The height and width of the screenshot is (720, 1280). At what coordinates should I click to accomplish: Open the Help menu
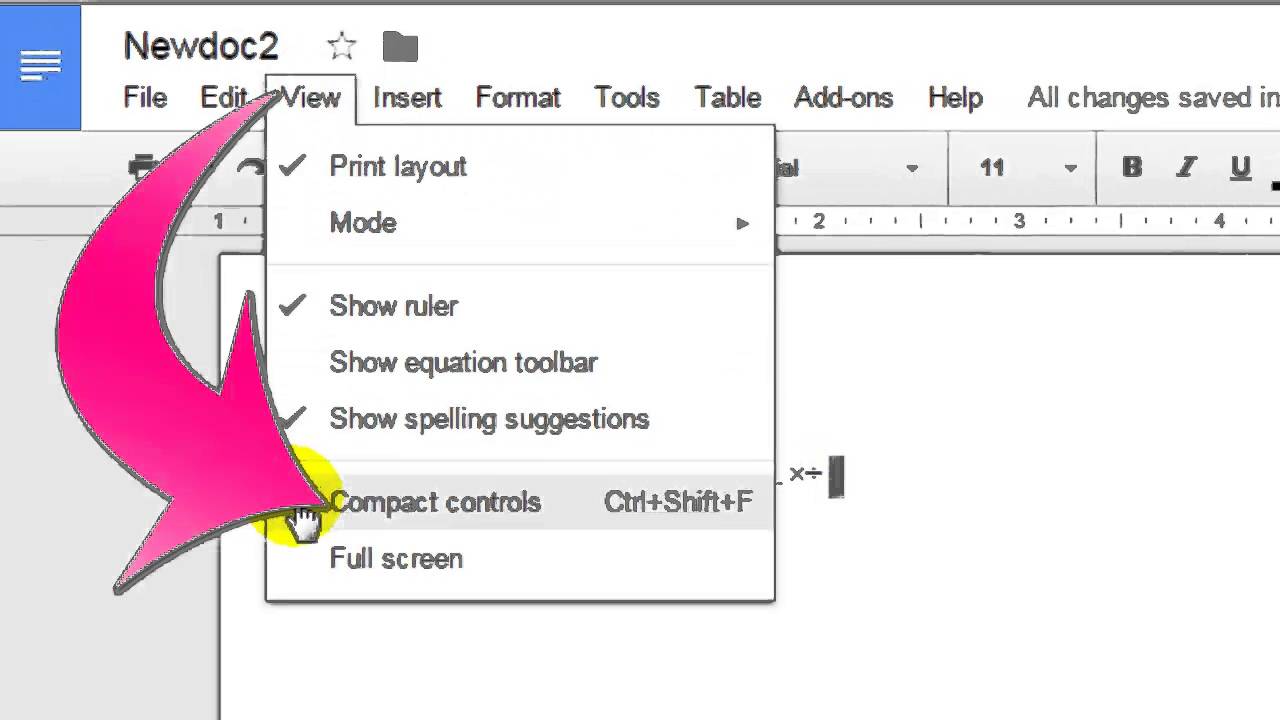tap(955, 98)
